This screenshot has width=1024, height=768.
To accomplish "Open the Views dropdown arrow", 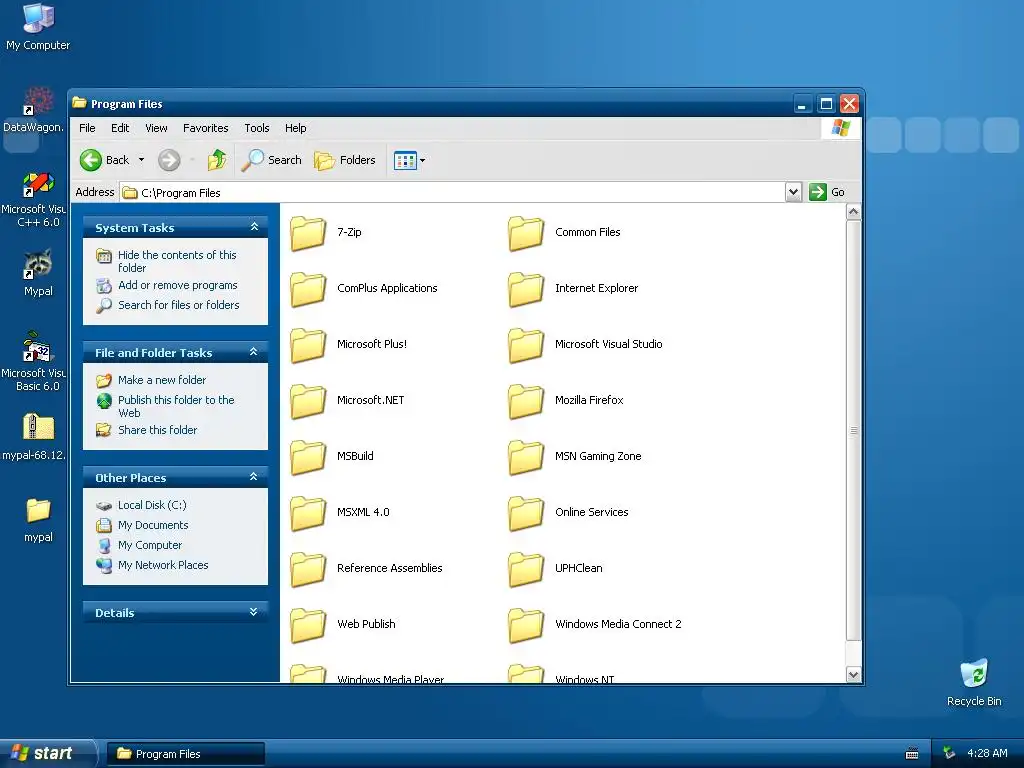I will coord(423,160).
